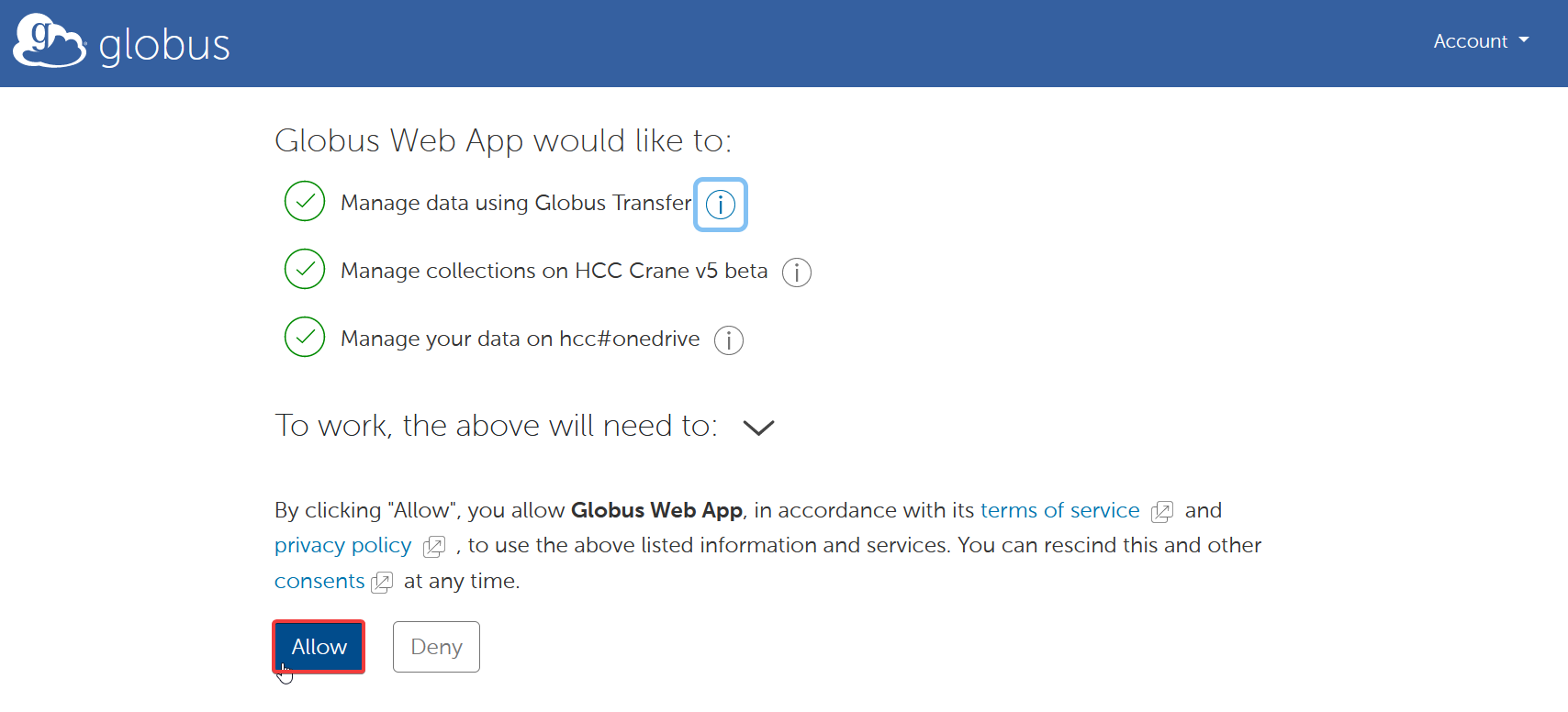Click the Globus cloud logo
Image resolution: width=1568 pixels, height=712 pixels.
(50, 40)
